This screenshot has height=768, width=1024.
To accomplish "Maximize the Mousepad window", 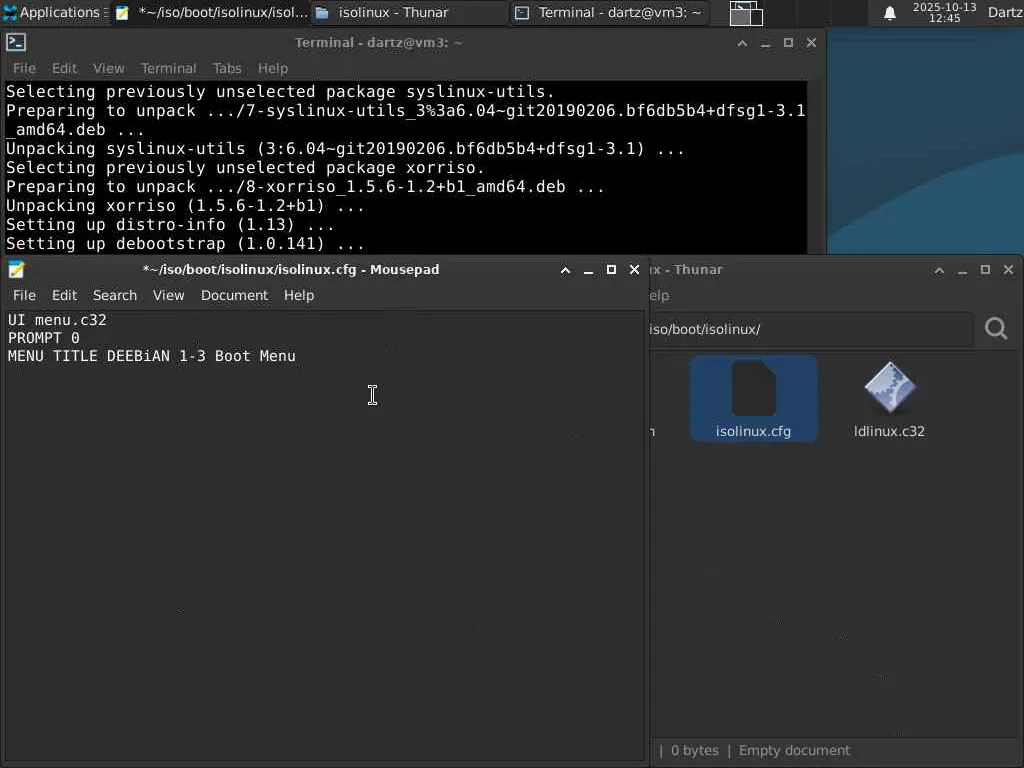I will pyautogui.click(x=611, y=270).
